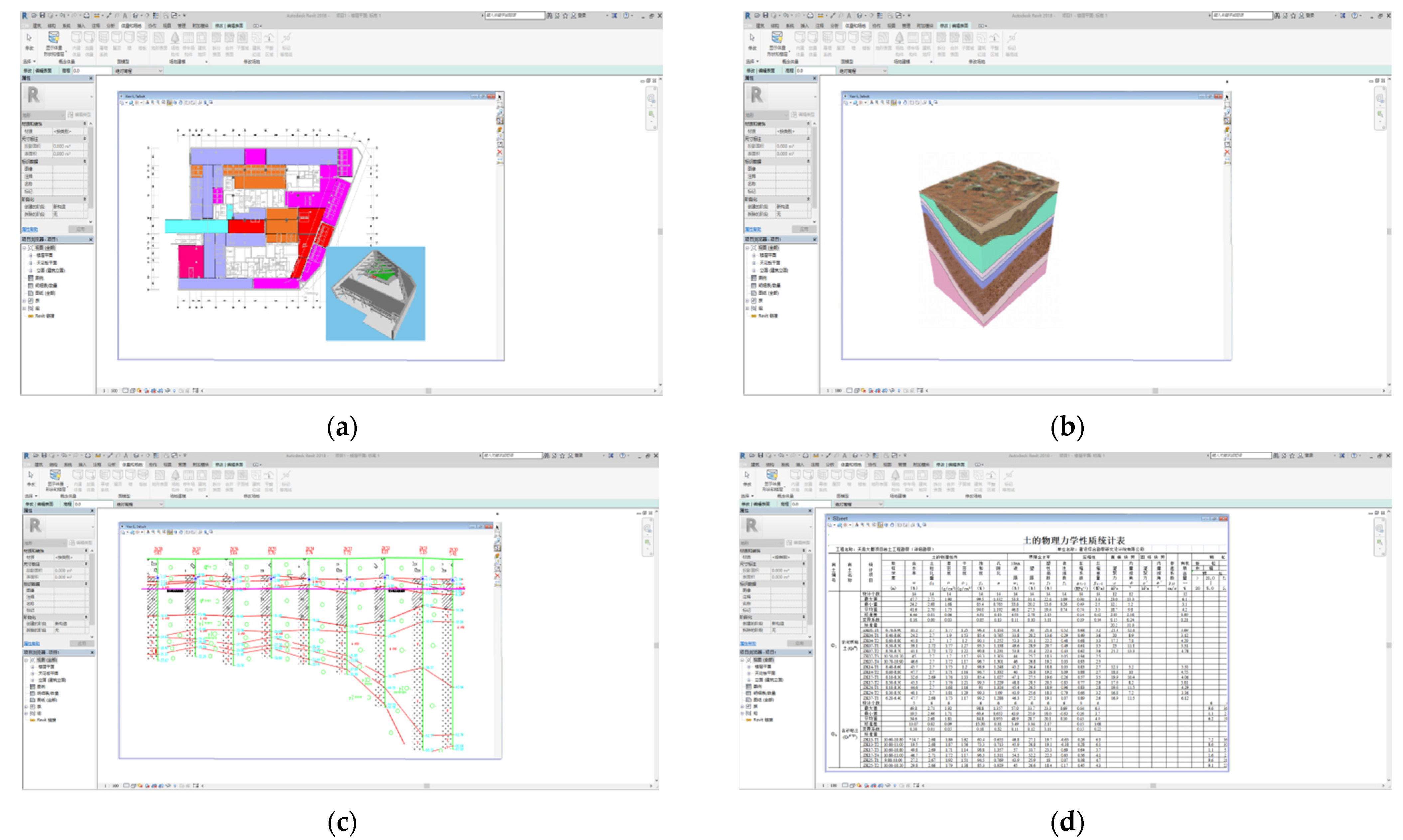The width and height of the screenshot is (1403, 840).
Task: Open the options bar dropdown in panel (a)
Action: (160, 71)
